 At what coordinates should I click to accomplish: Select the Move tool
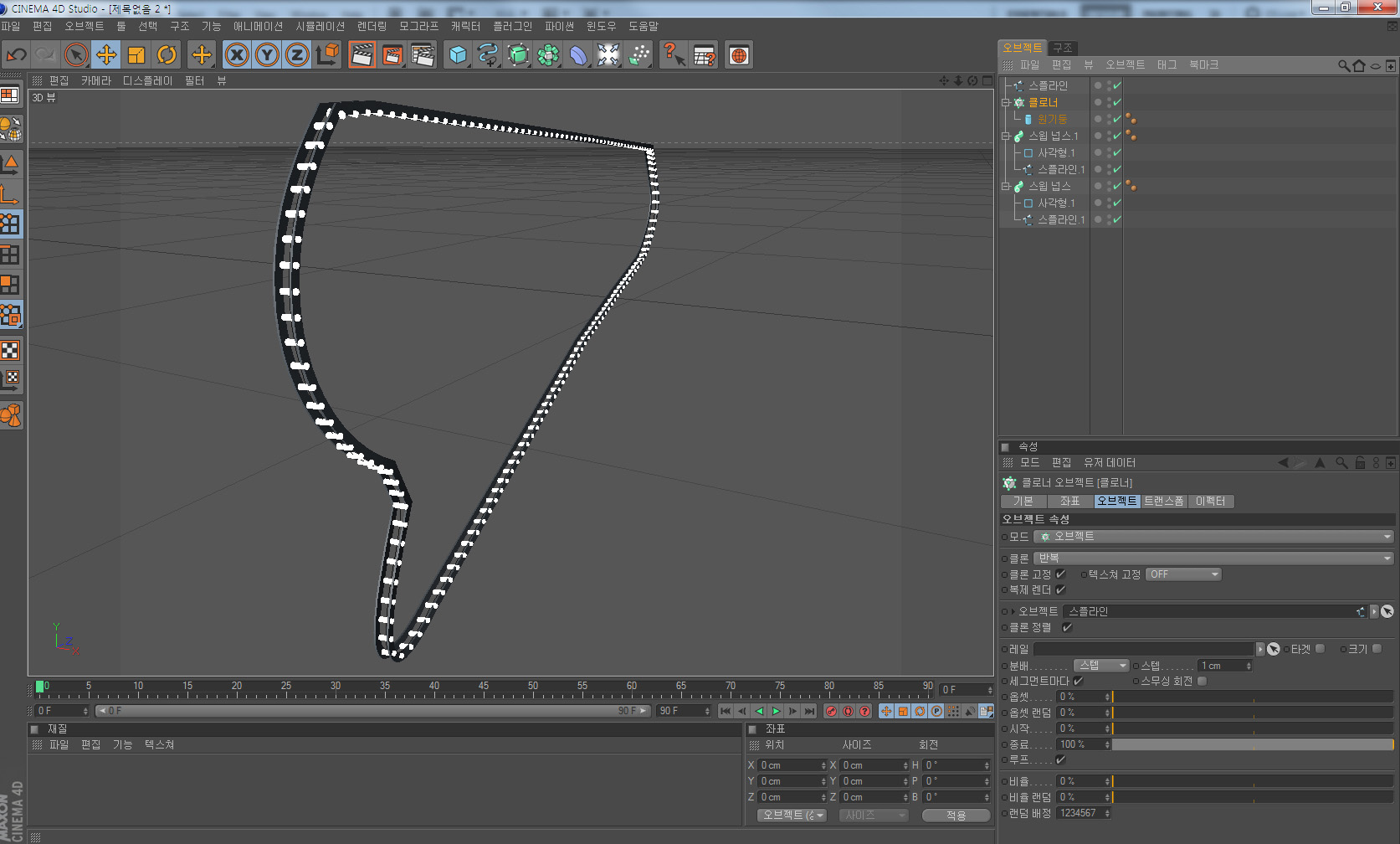(x=106, y=55)
